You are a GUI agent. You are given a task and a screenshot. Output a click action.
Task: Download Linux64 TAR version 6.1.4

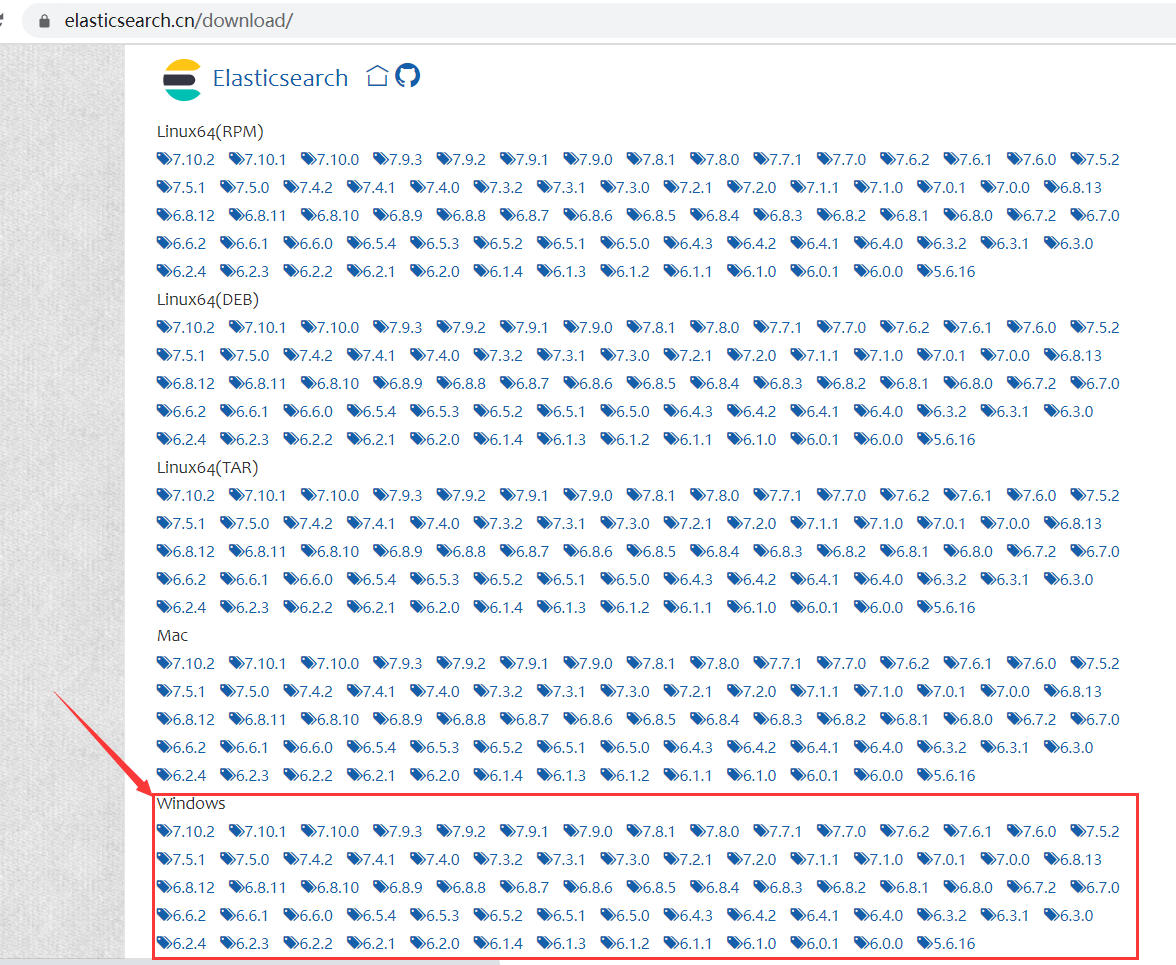click(x=498, y=607)
